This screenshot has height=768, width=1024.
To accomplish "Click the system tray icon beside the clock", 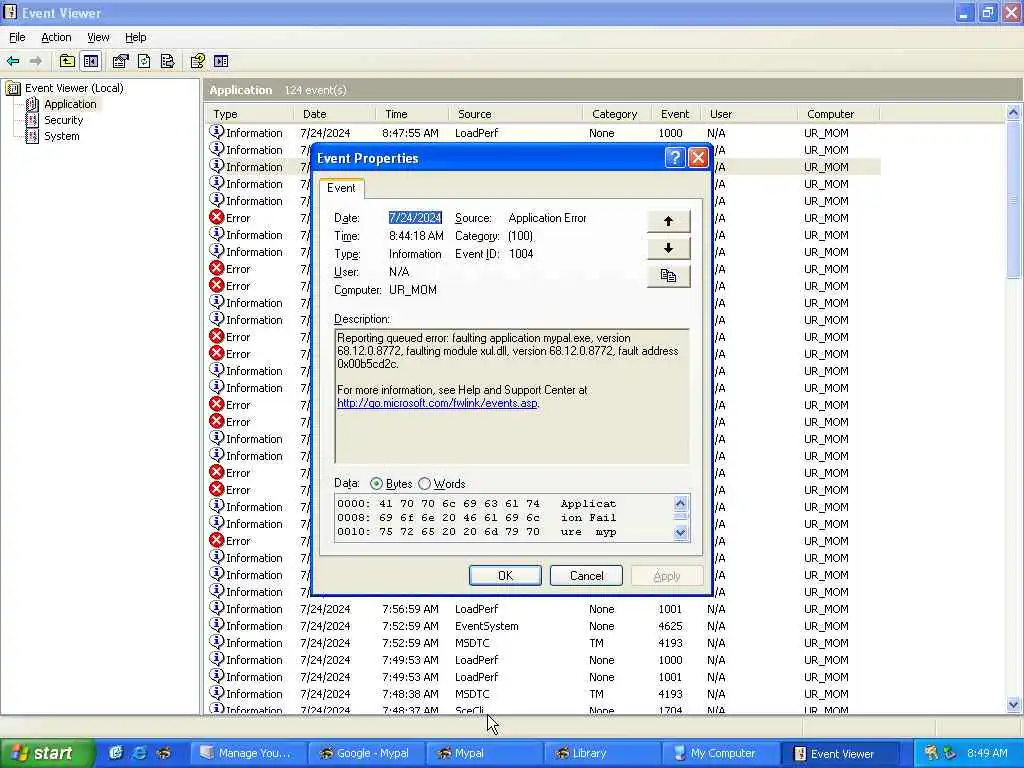I will pos(950,753).
